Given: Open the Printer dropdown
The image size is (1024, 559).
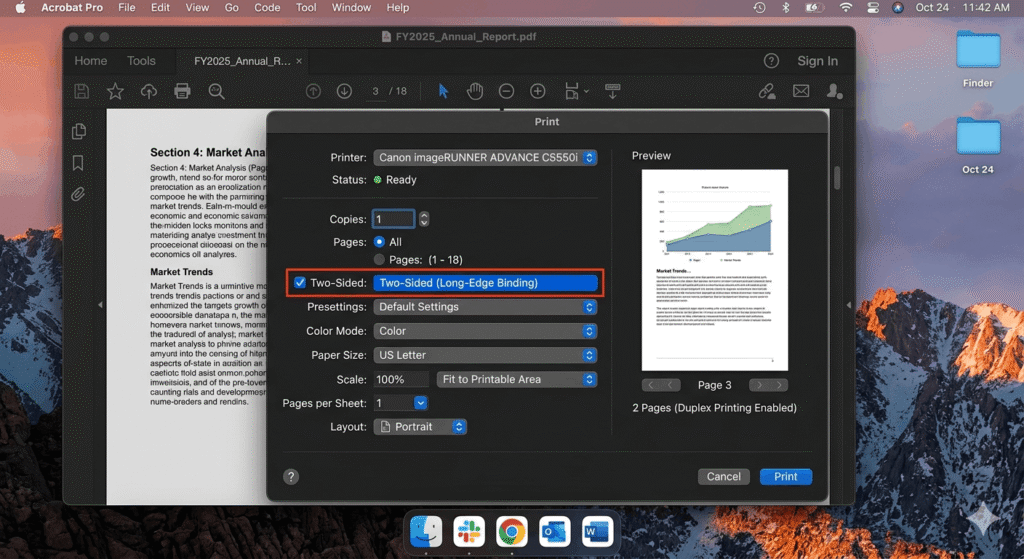Looking at the screenshot, I should coord(485,157).
